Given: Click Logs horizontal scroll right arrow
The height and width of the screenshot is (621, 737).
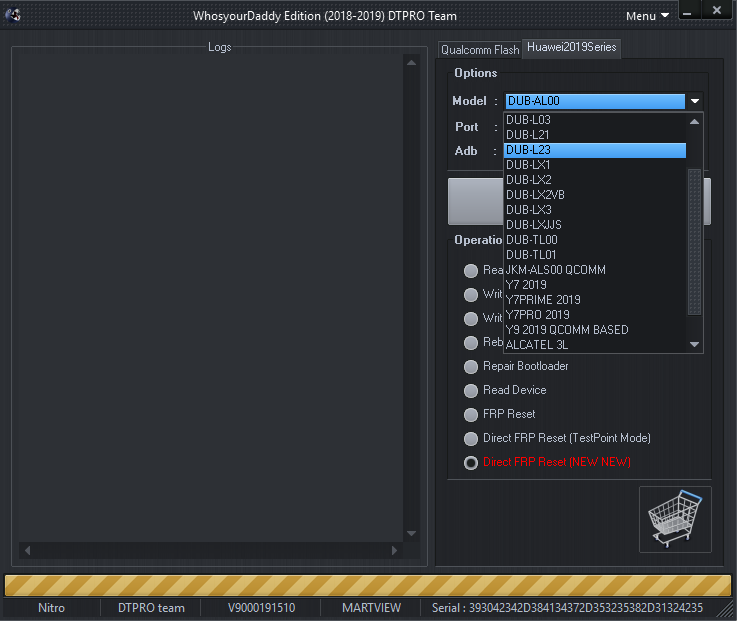Looking at the screenshot, I should click(x=394, y=550).
